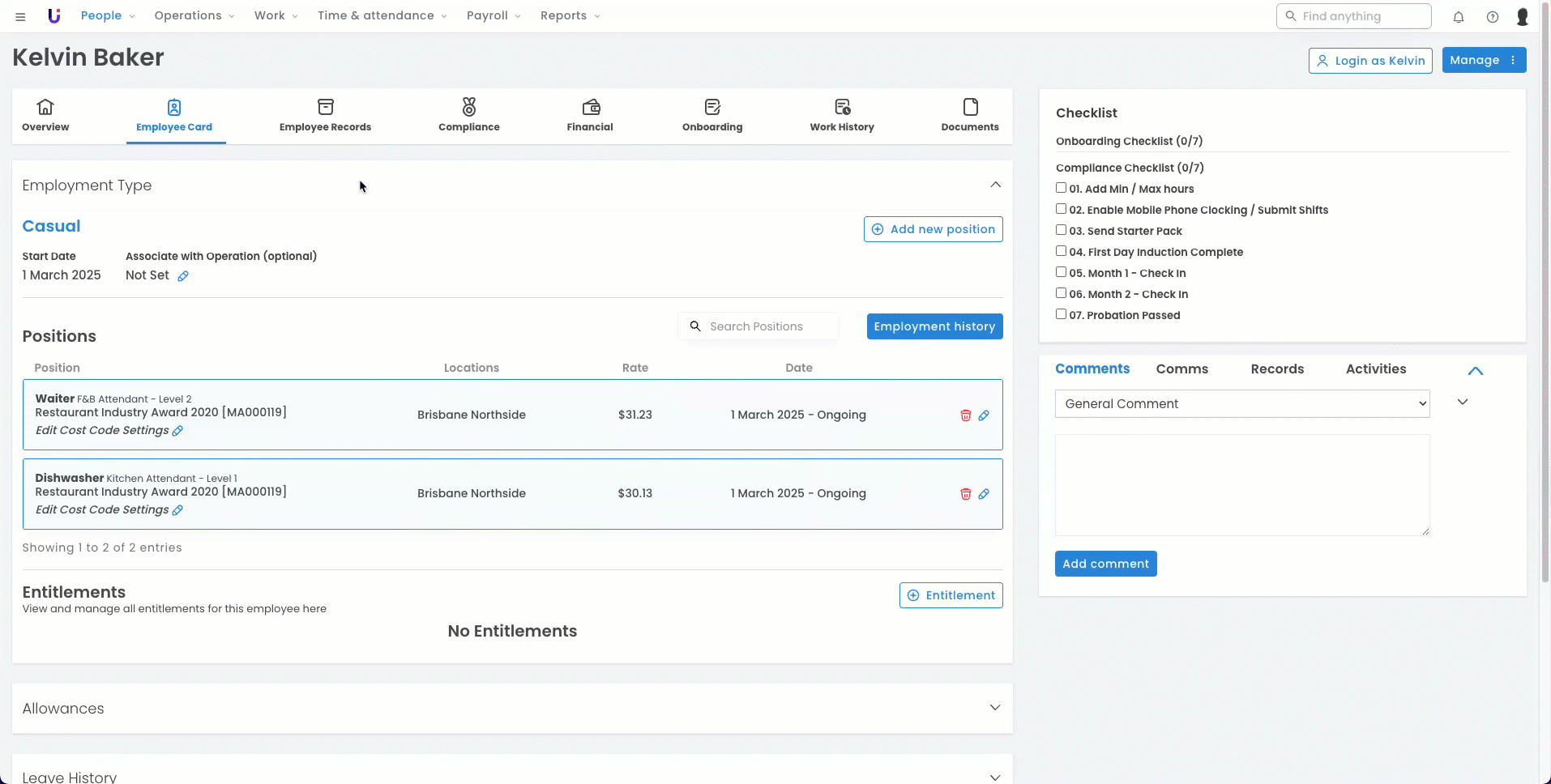Viewport: 1551px width, 784px height.
Task: Click the user profile avatar icon
Action: (1522, 16)
